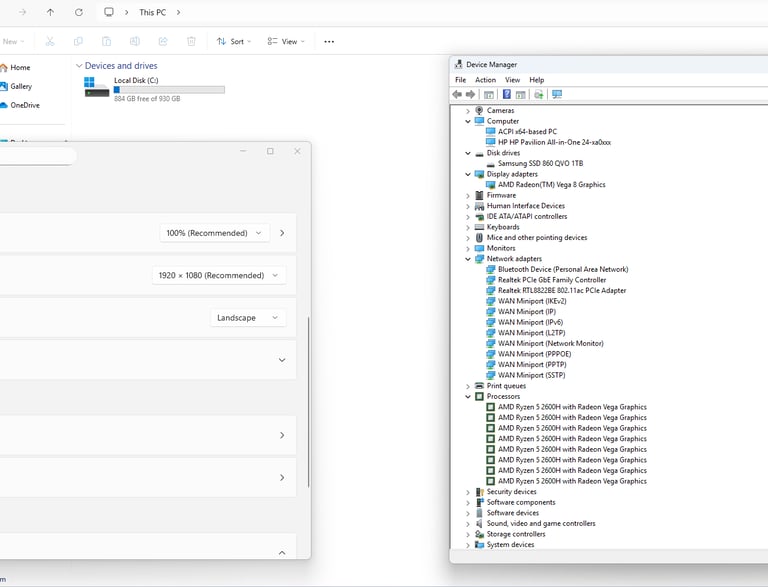Expand the Monitors node
768x587 pixels.
pos(468,249)
